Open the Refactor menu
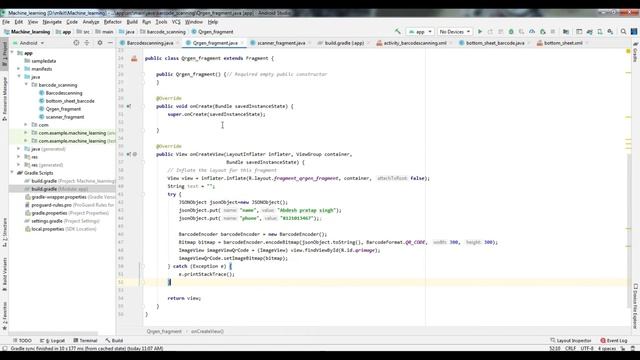The width and height of the screenshot is (640, 360). point(113,22)
